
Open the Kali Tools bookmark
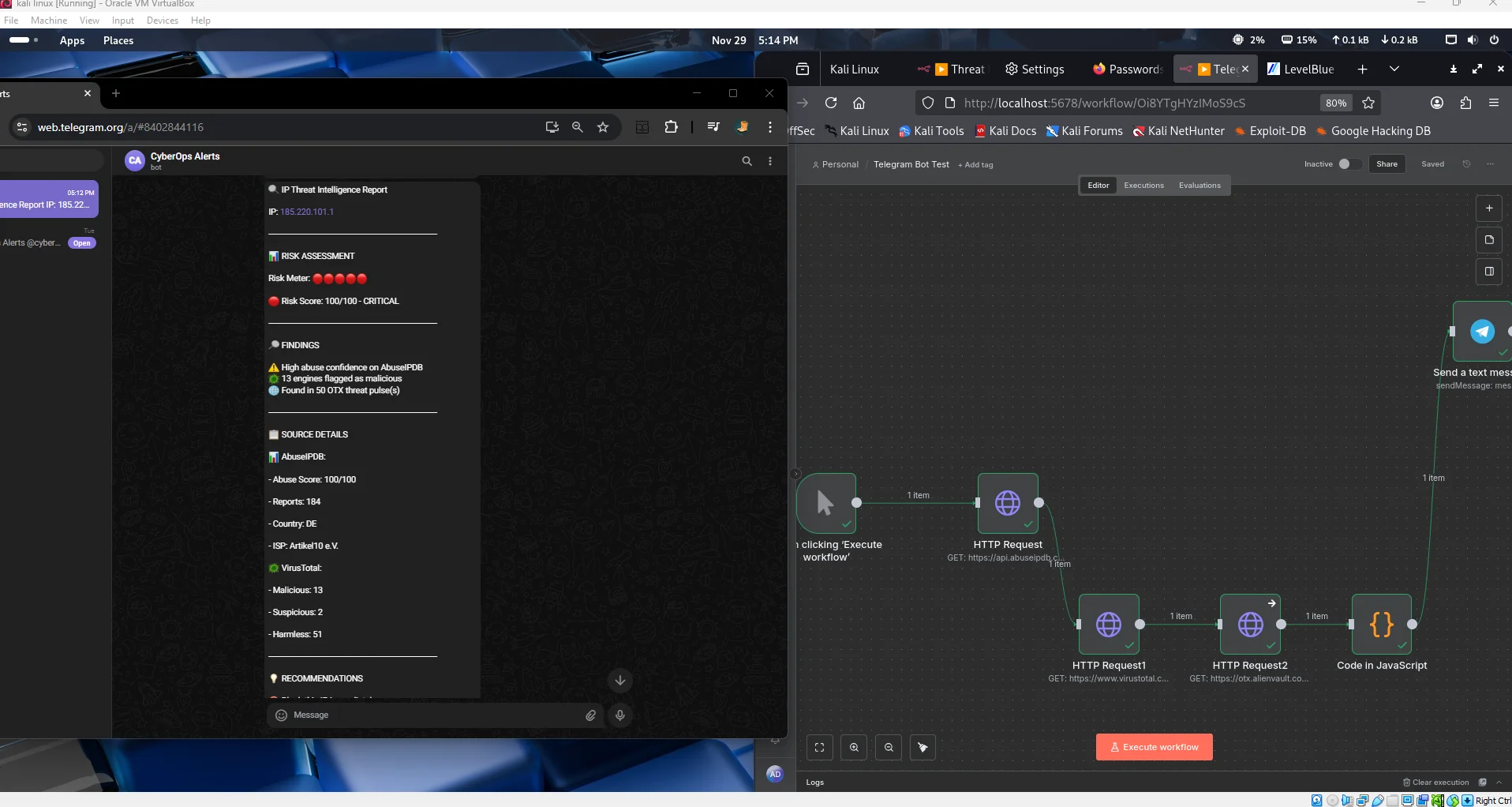click(x=931, y=131)
